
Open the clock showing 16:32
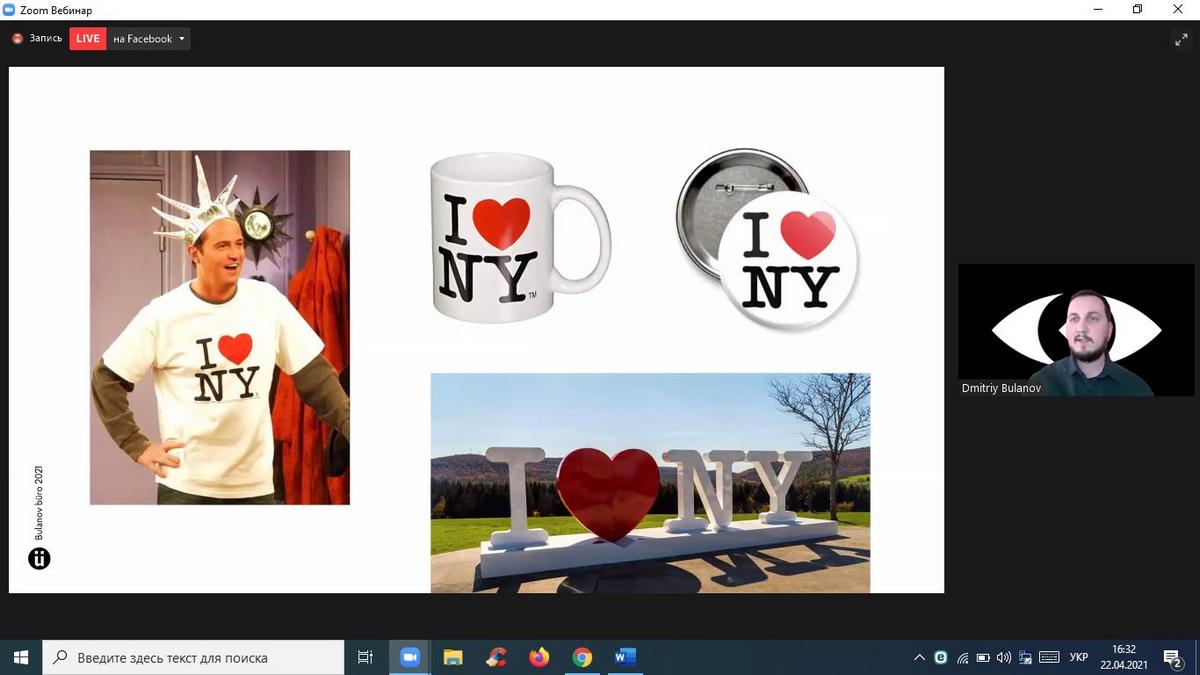click(1123, 657)
